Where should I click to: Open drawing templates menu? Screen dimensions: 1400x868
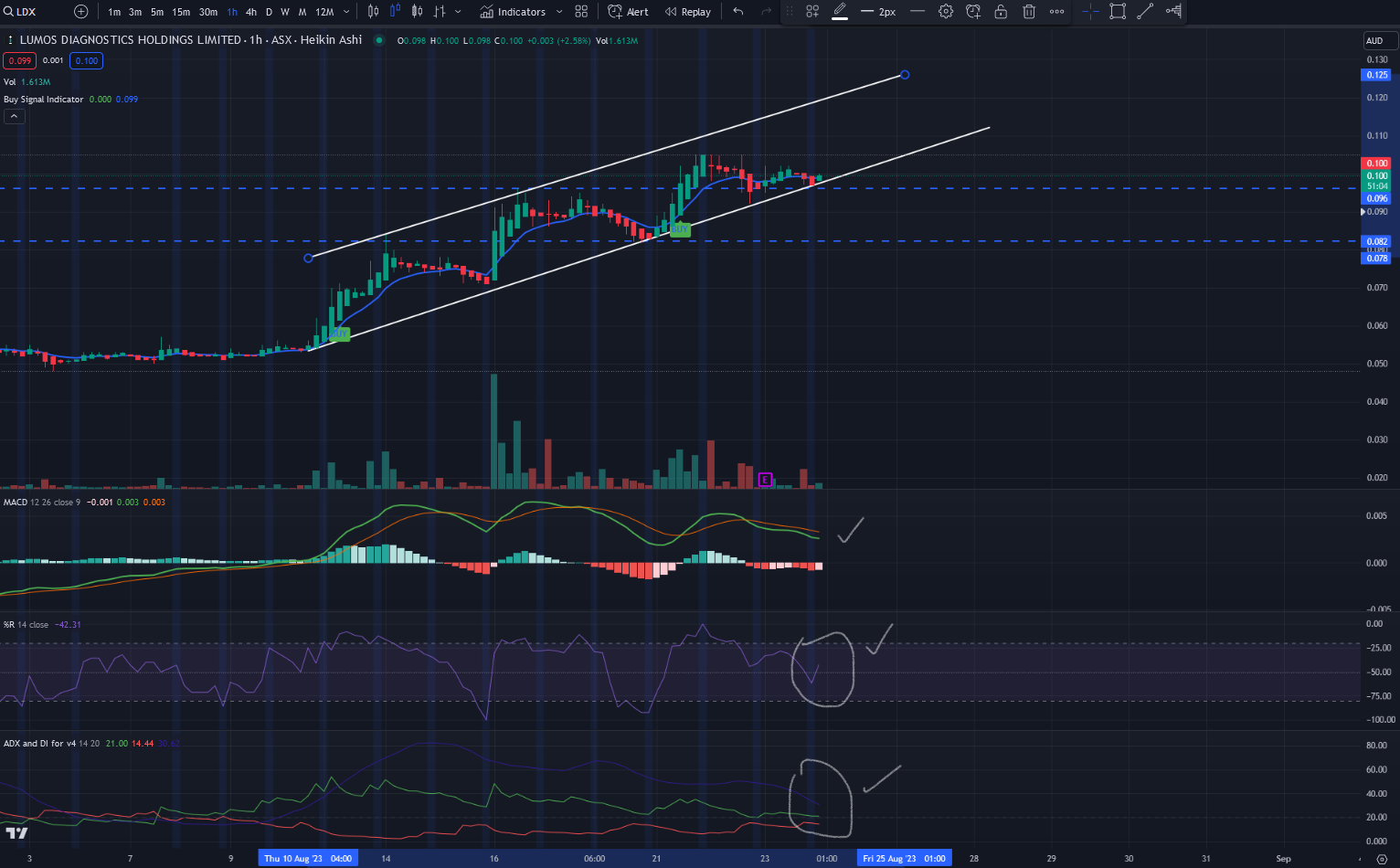[812, 12]
